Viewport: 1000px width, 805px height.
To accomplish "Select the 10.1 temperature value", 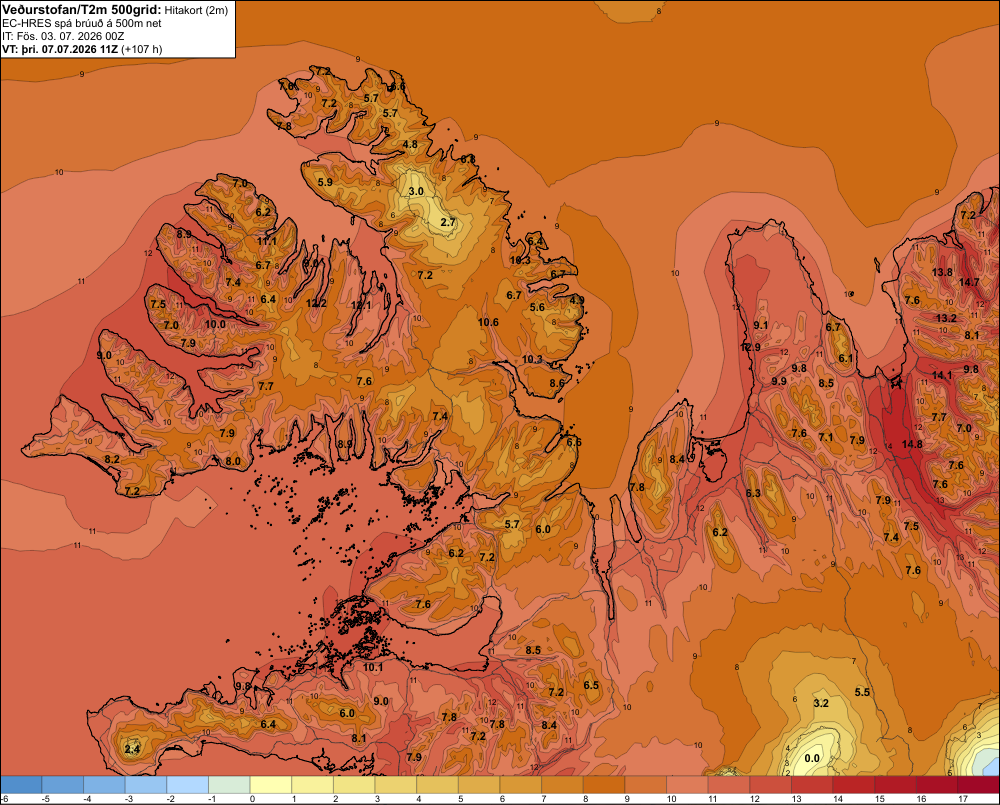I will click(x=372, y=668).
